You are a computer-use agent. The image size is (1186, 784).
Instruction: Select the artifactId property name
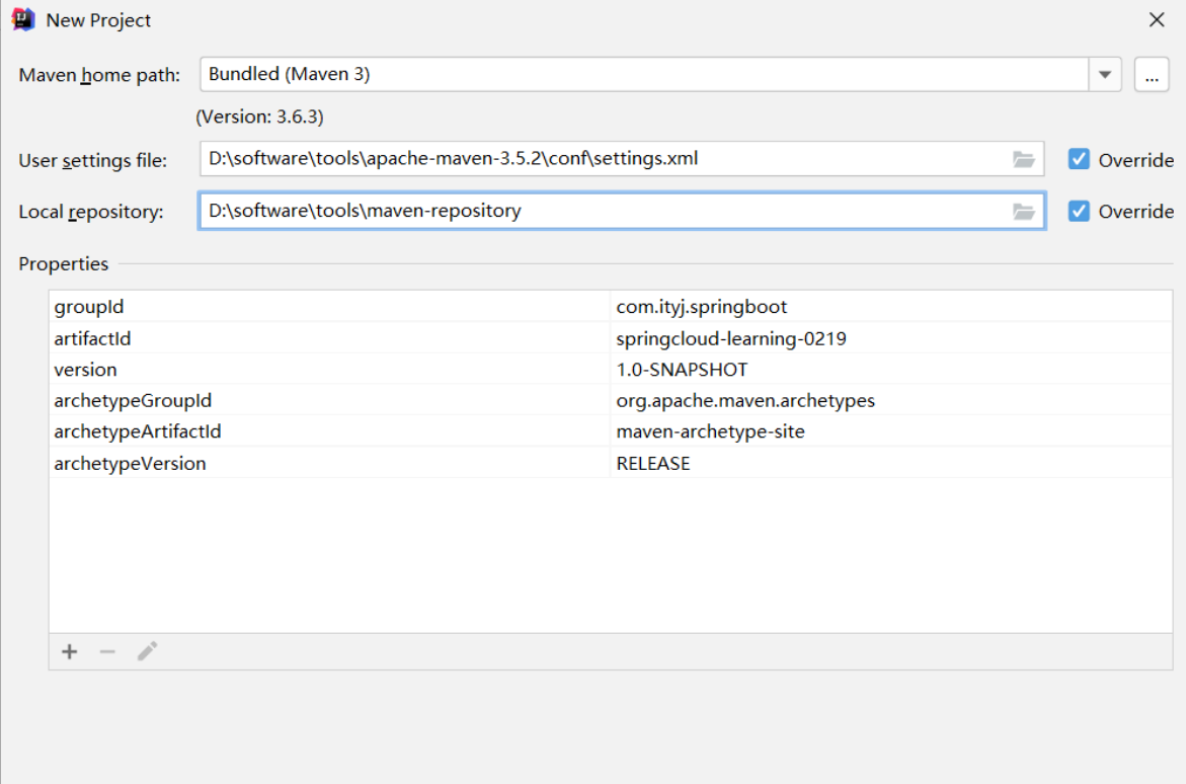coord(92,339)
